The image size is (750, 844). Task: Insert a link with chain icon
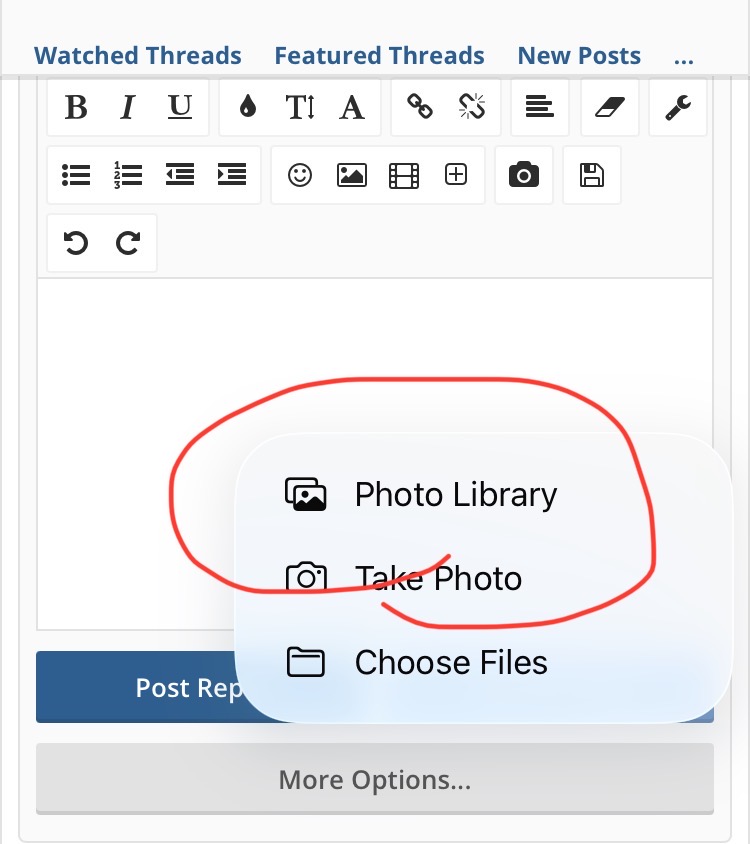tap(420, 108)
